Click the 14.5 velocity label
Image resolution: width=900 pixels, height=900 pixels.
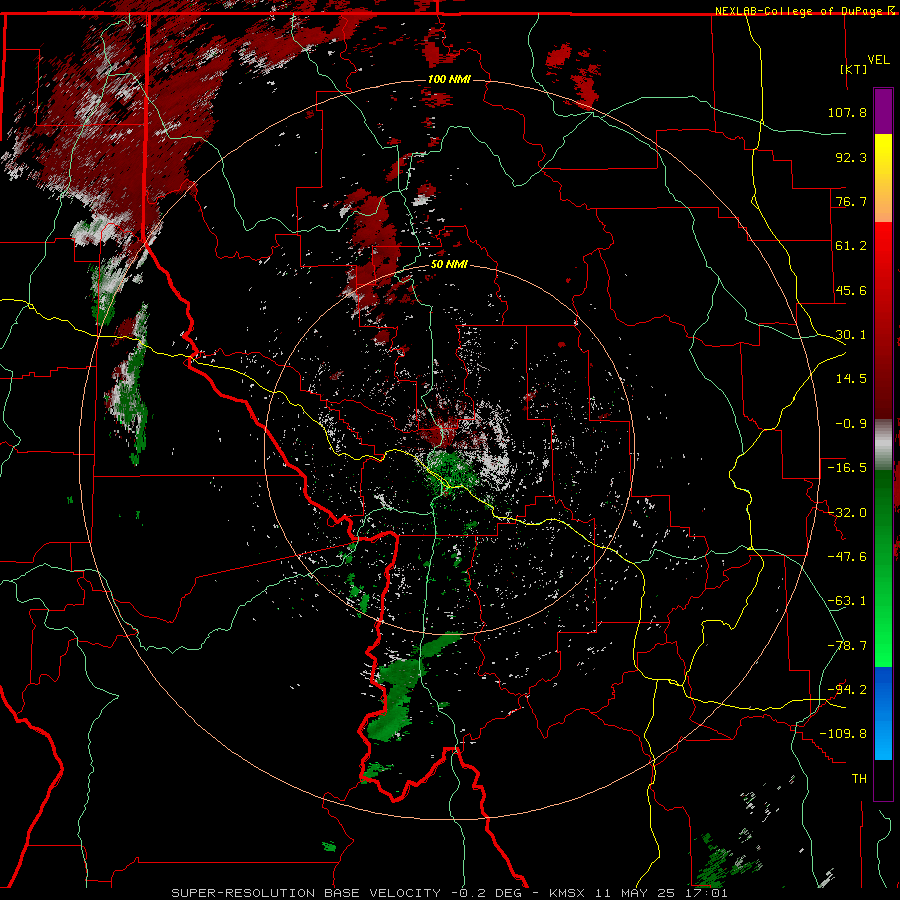pos(851,379)
